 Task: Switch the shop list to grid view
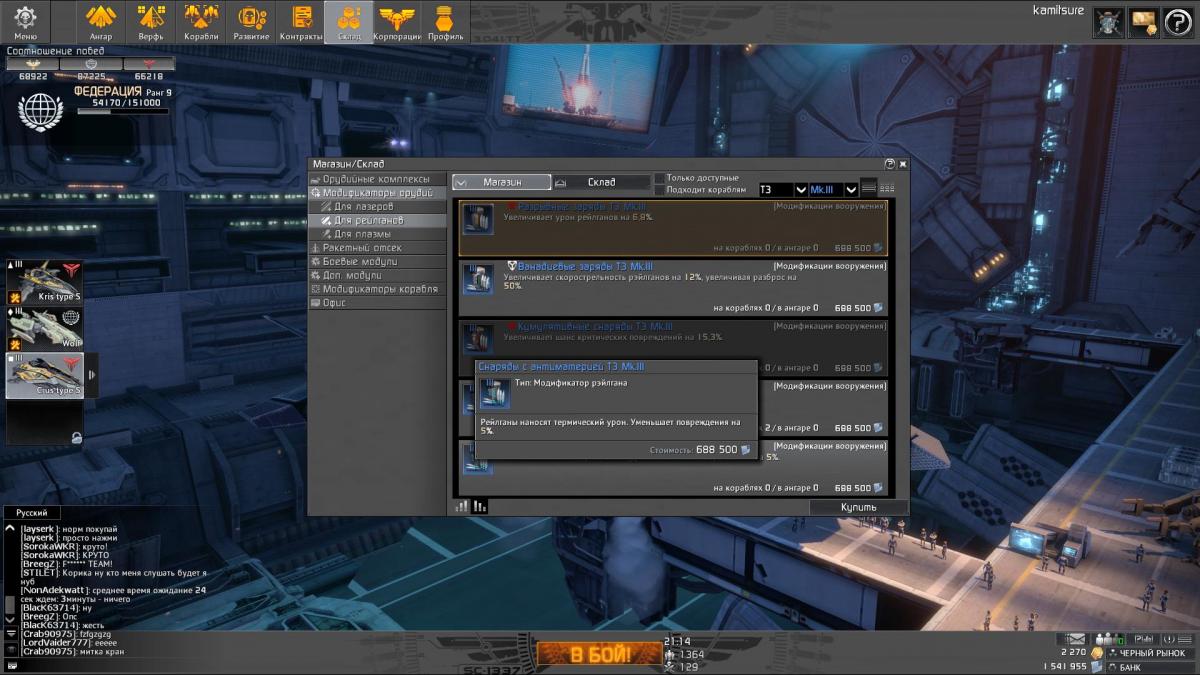pyautogui.click(x=887, y=188)
